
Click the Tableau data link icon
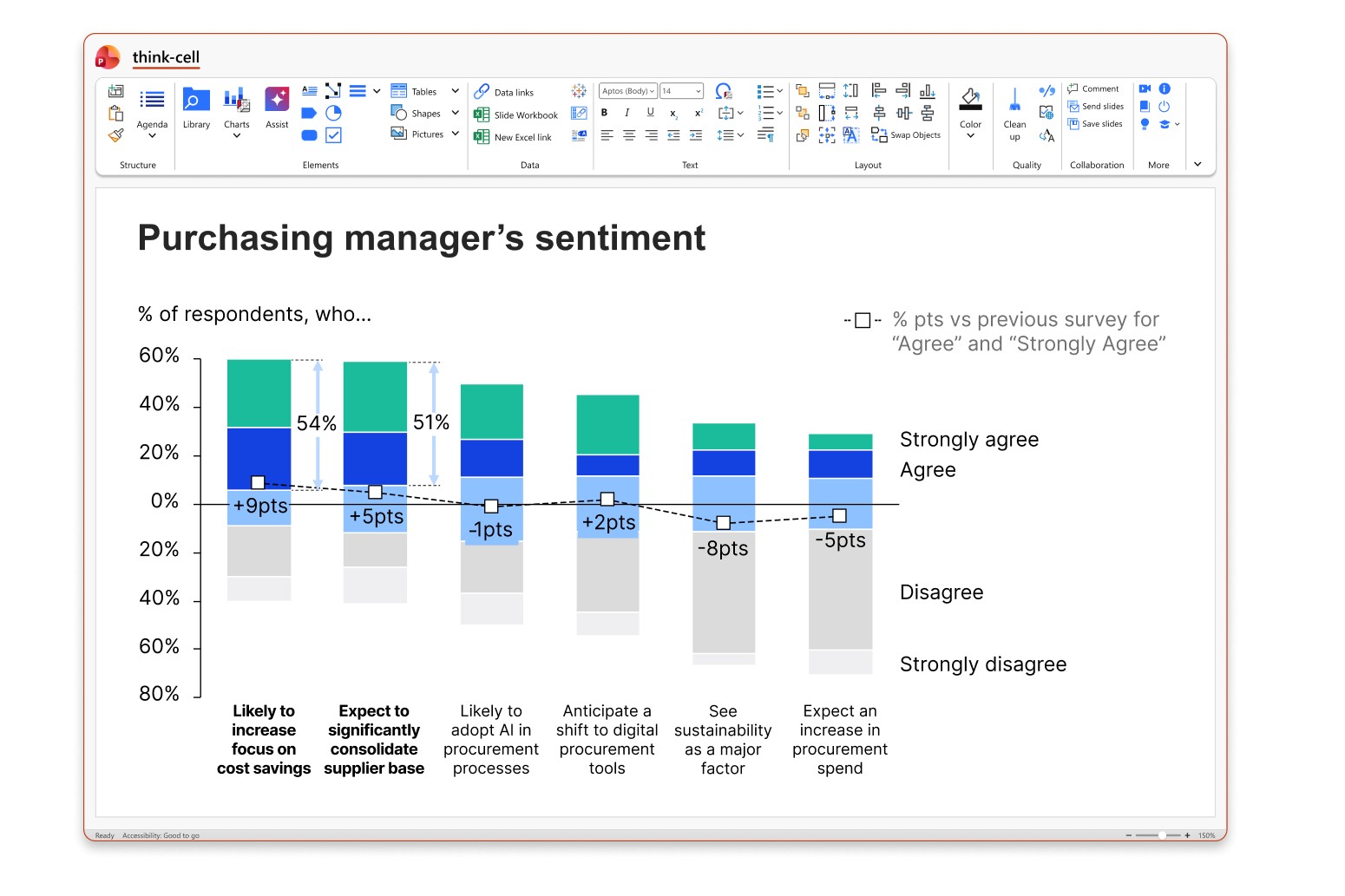(579, 91)
